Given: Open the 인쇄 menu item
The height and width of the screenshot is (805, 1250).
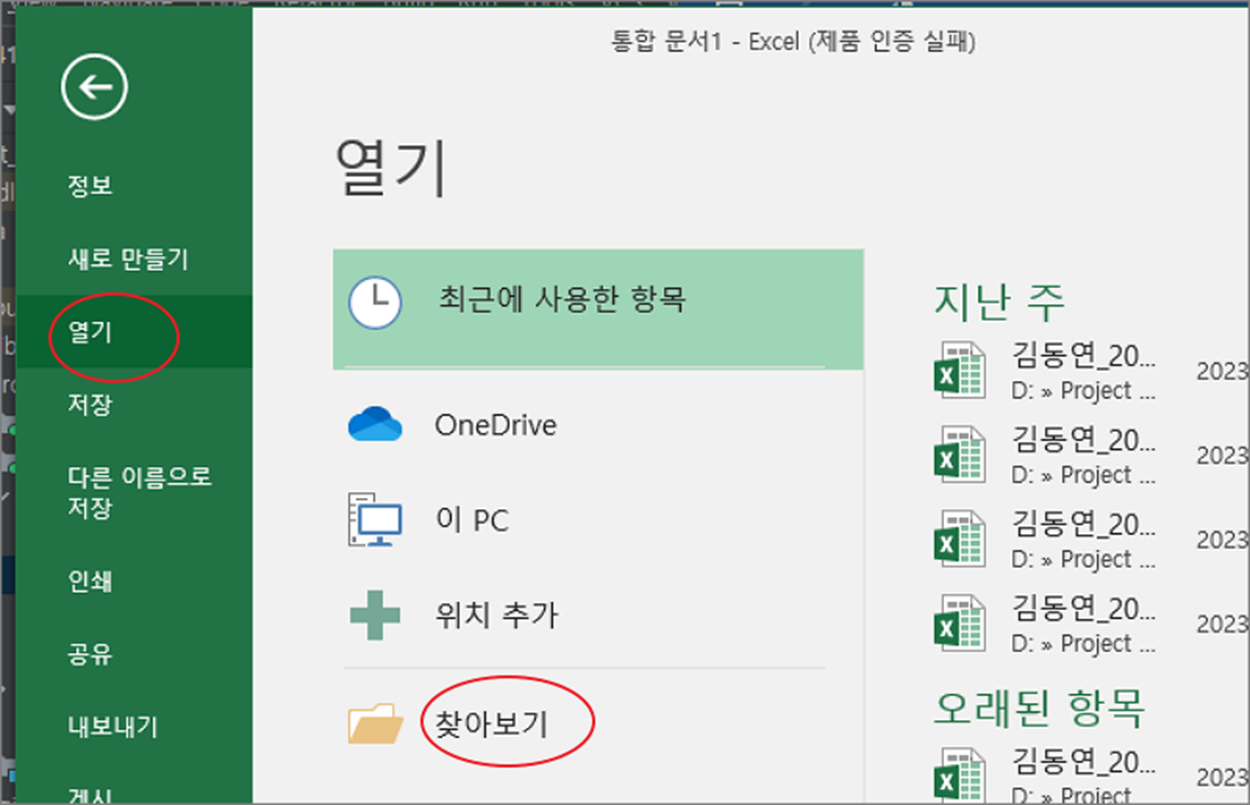Looking at the screenshot, I should click(90, 581).
